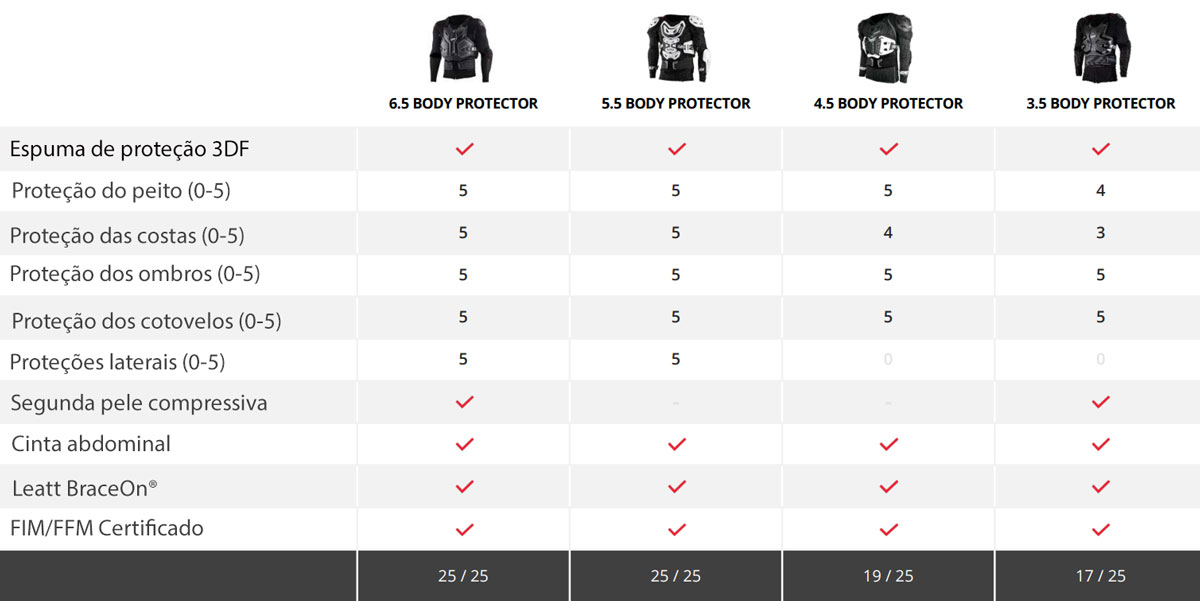This screenshot has width=1200, height=601.
Task: Click 4.5 checkmark for Espuma de proteção 3DF
Action: point(889,149)
